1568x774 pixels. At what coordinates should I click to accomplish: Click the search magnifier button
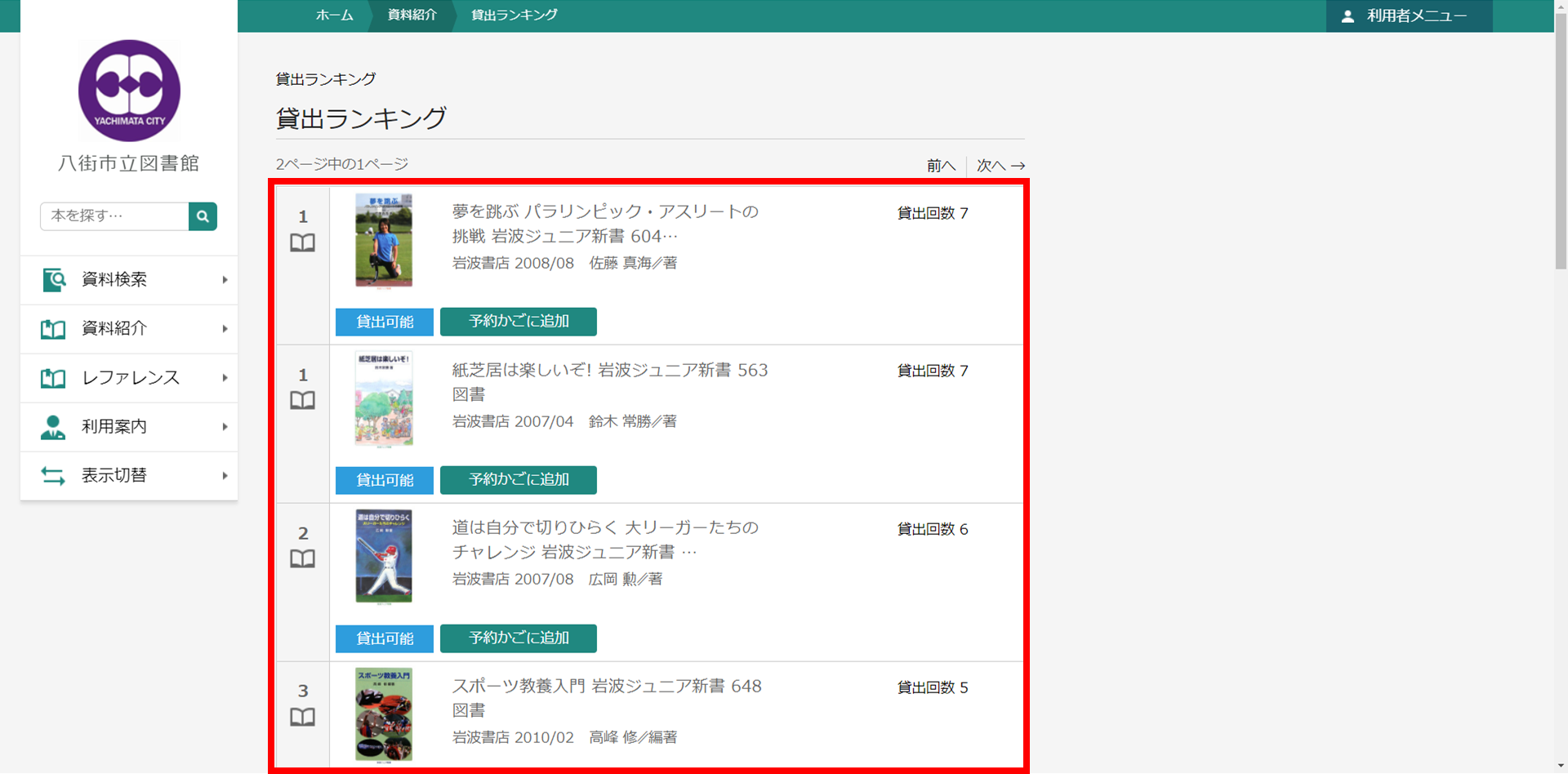click(203, 216)
